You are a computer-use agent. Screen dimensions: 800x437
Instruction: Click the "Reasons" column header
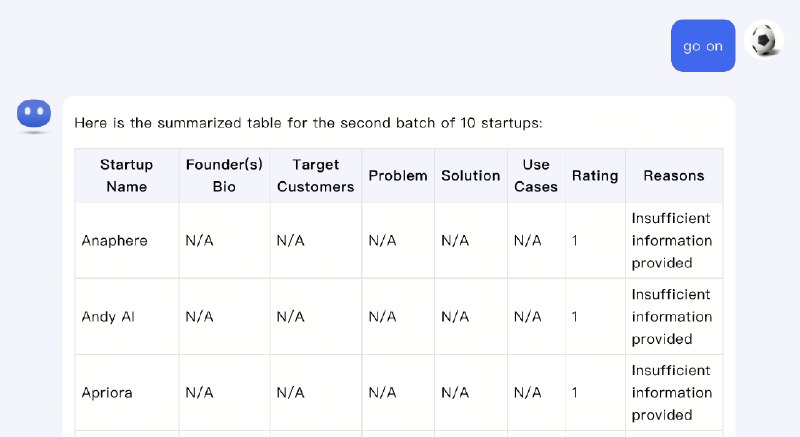pos(674,176)
